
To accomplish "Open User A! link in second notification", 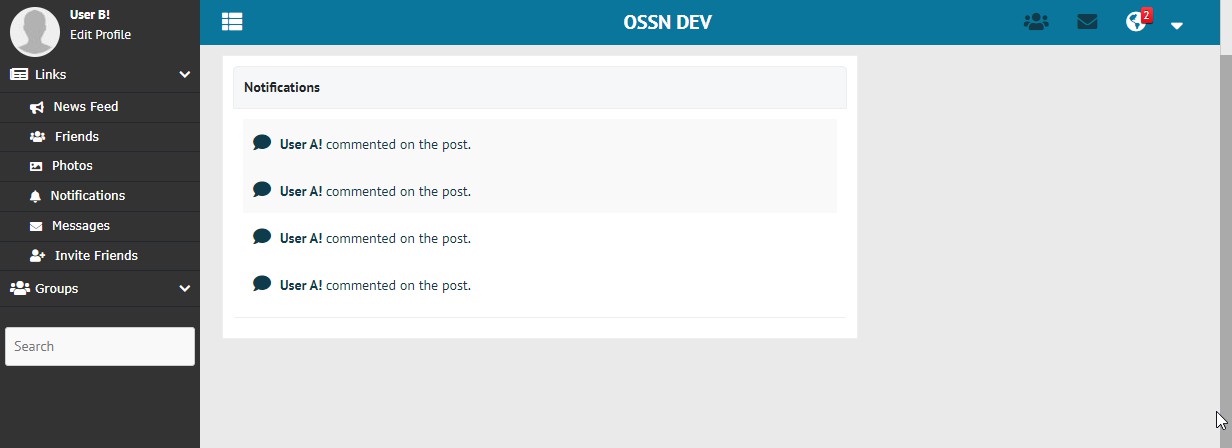I will pyautogui.click(x=301, y=191).
